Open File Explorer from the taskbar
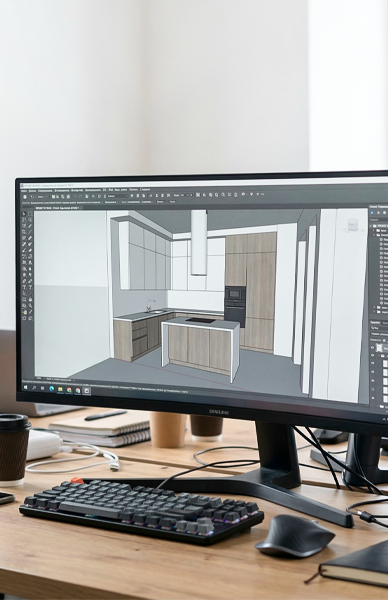 (x=60, y=390)
